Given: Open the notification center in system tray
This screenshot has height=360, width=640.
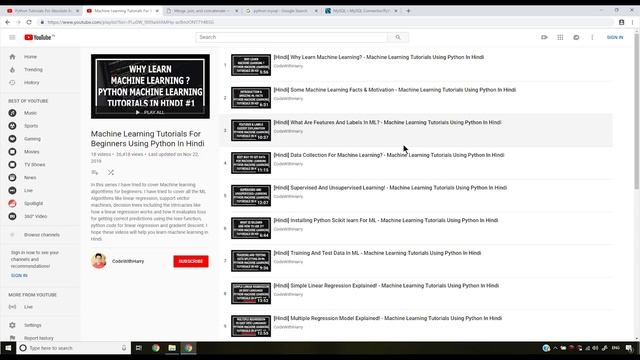Looking at the screenshot, I should 629,348.
